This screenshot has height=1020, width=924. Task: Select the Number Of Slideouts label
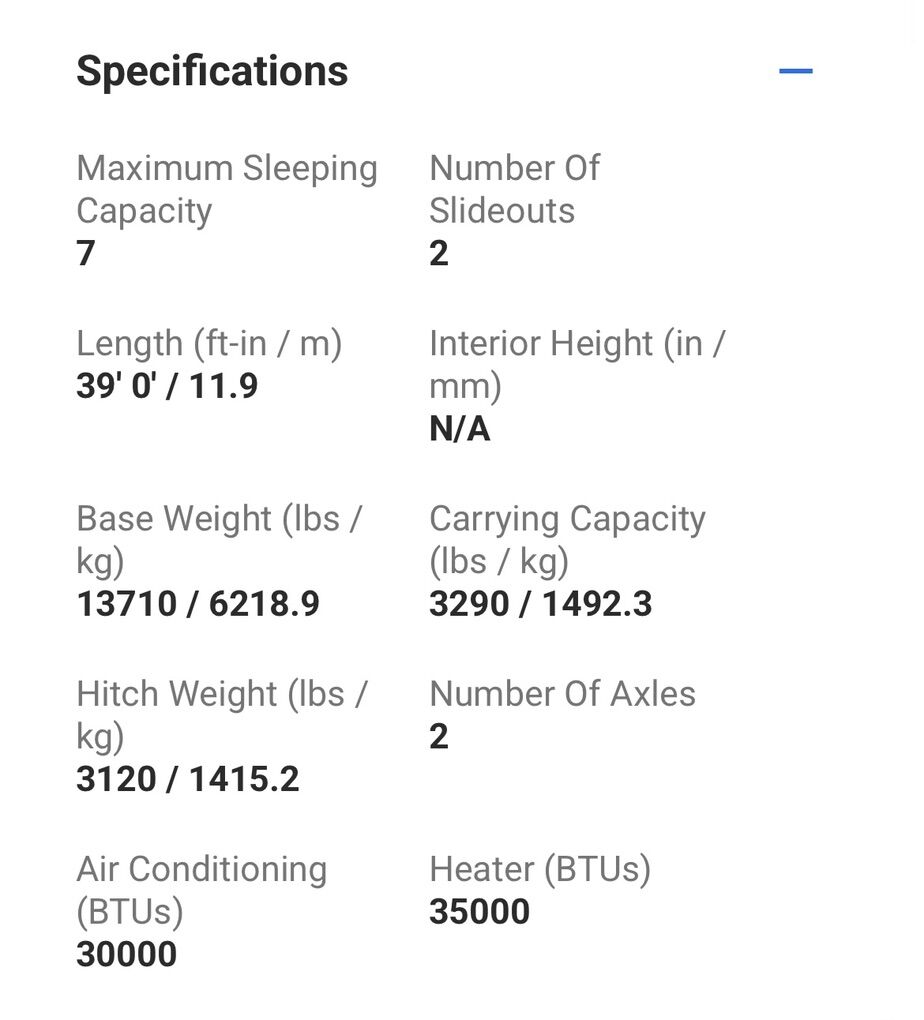(513, 189)
